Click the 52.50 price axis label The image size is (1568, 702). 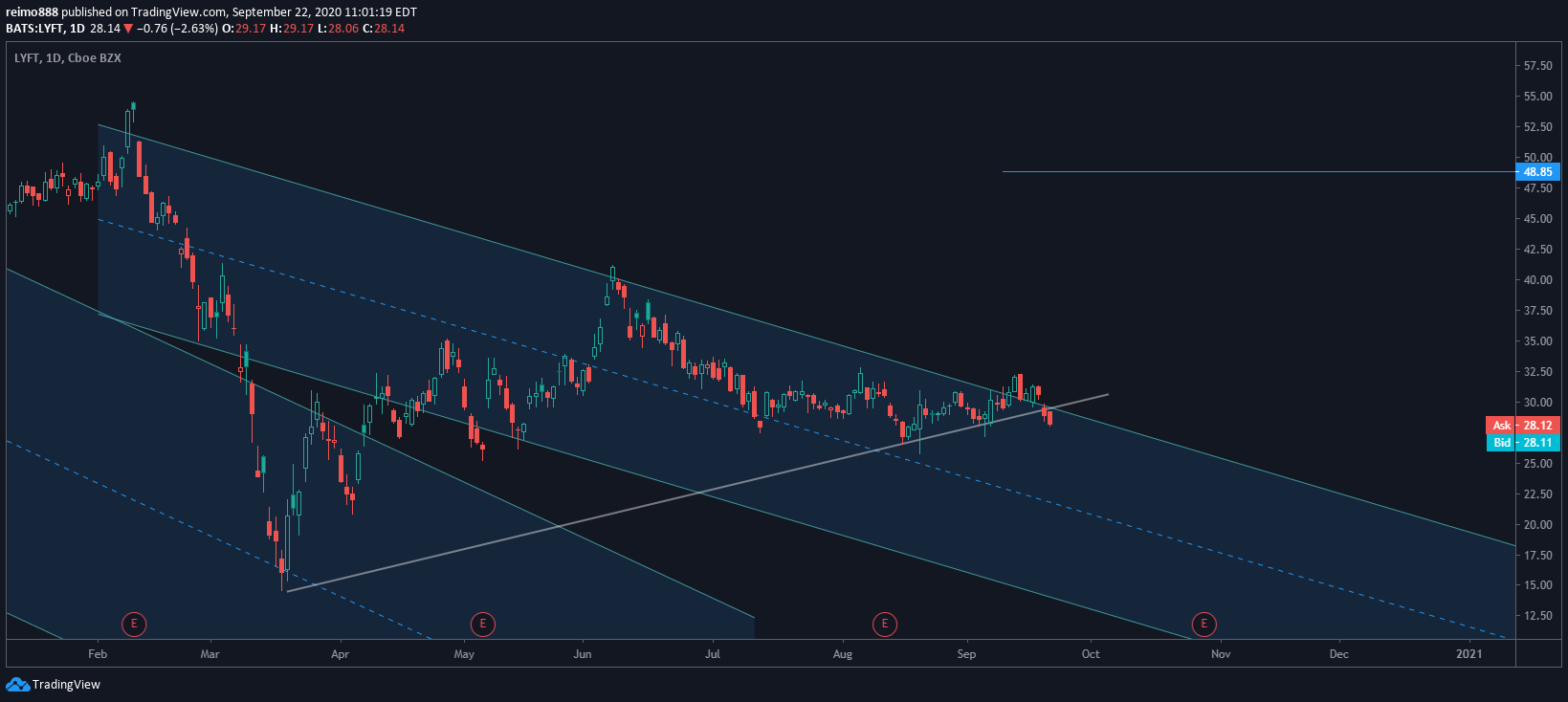click(x=1538, y=127)
